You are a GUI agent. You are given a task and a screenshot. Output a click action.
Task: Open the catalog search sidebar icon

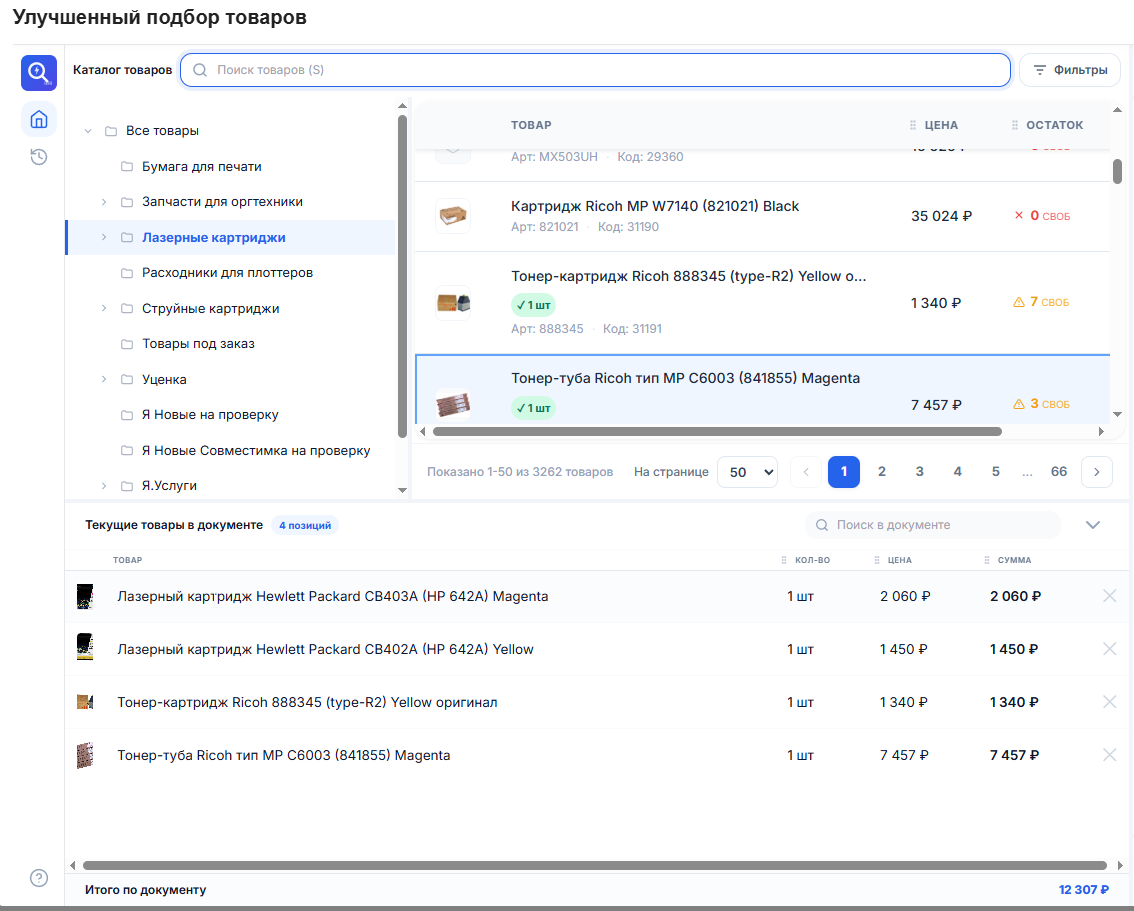point(38,72)
